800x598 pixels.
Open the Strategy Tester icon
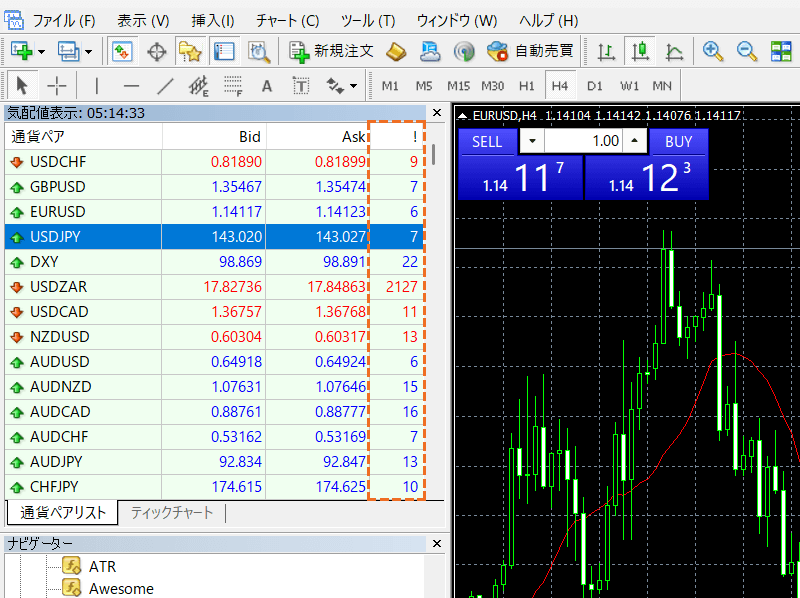[259, 52]
